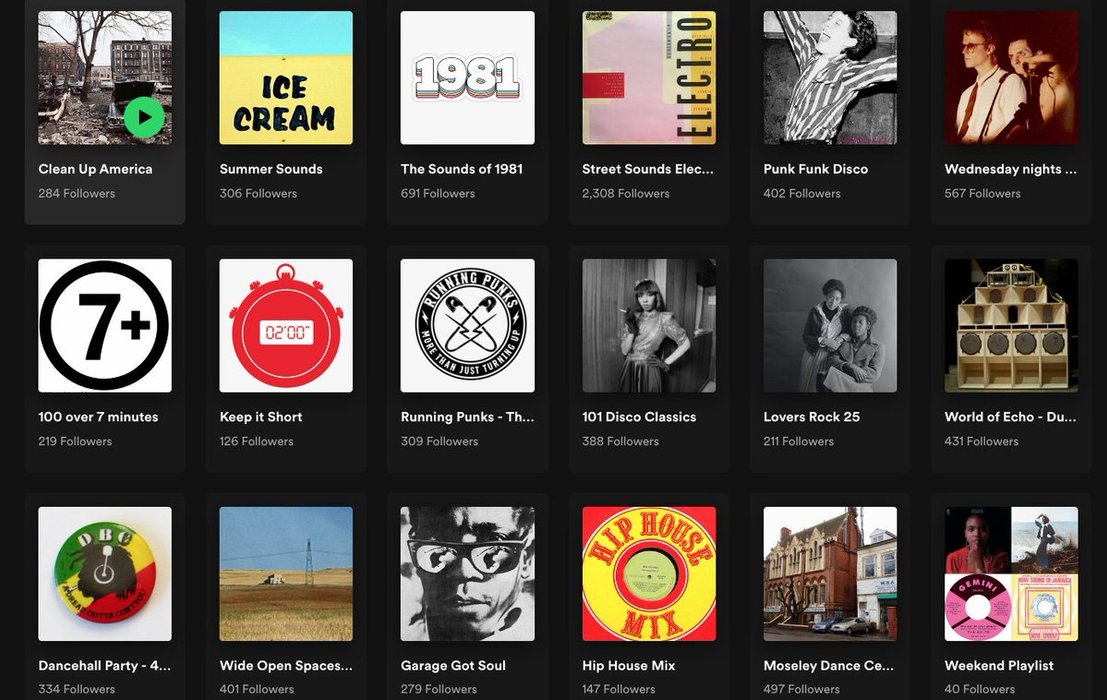
Task: Click the Street Sounds Elec... title
Action: click(647, 169)
